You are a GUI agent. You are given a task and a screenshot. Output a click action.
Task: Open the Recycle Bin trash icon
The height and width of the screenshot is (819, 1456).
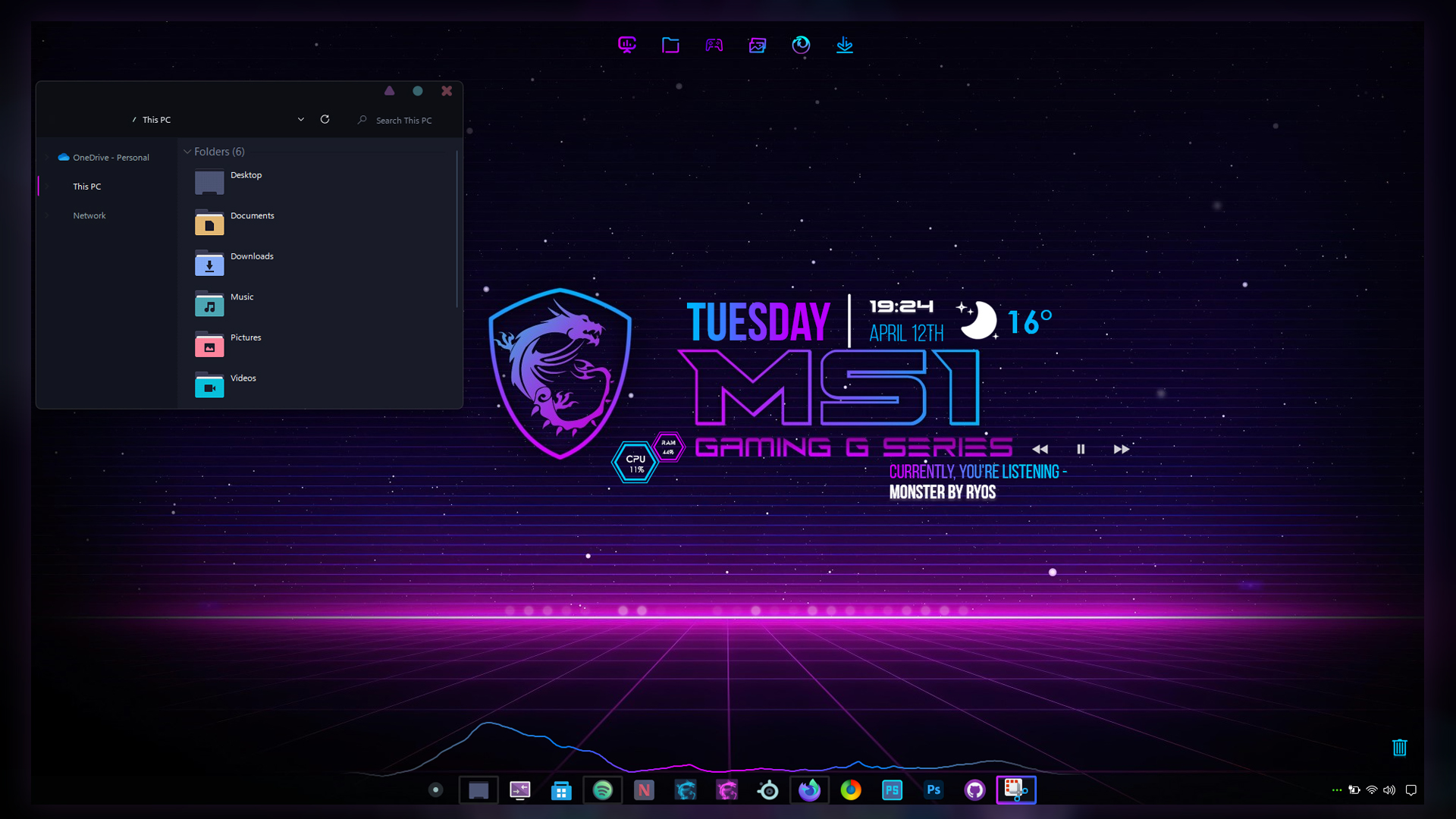pos(1400,747)
